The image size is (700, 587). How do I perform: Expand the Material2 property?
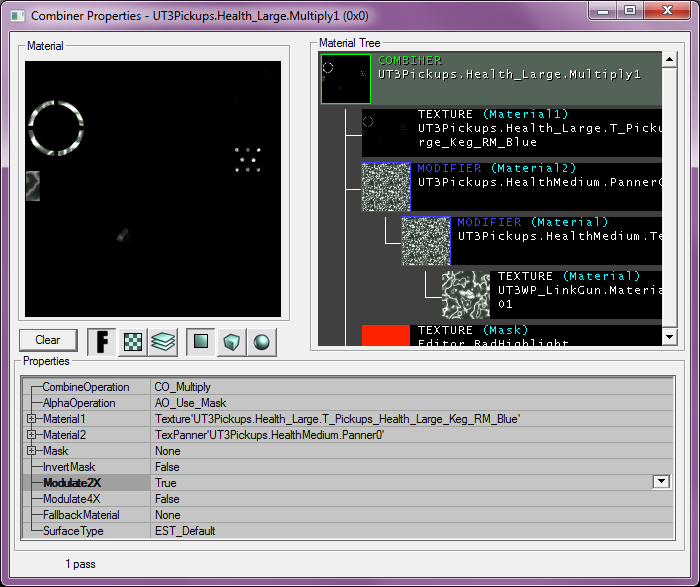[x=32, y=435]
